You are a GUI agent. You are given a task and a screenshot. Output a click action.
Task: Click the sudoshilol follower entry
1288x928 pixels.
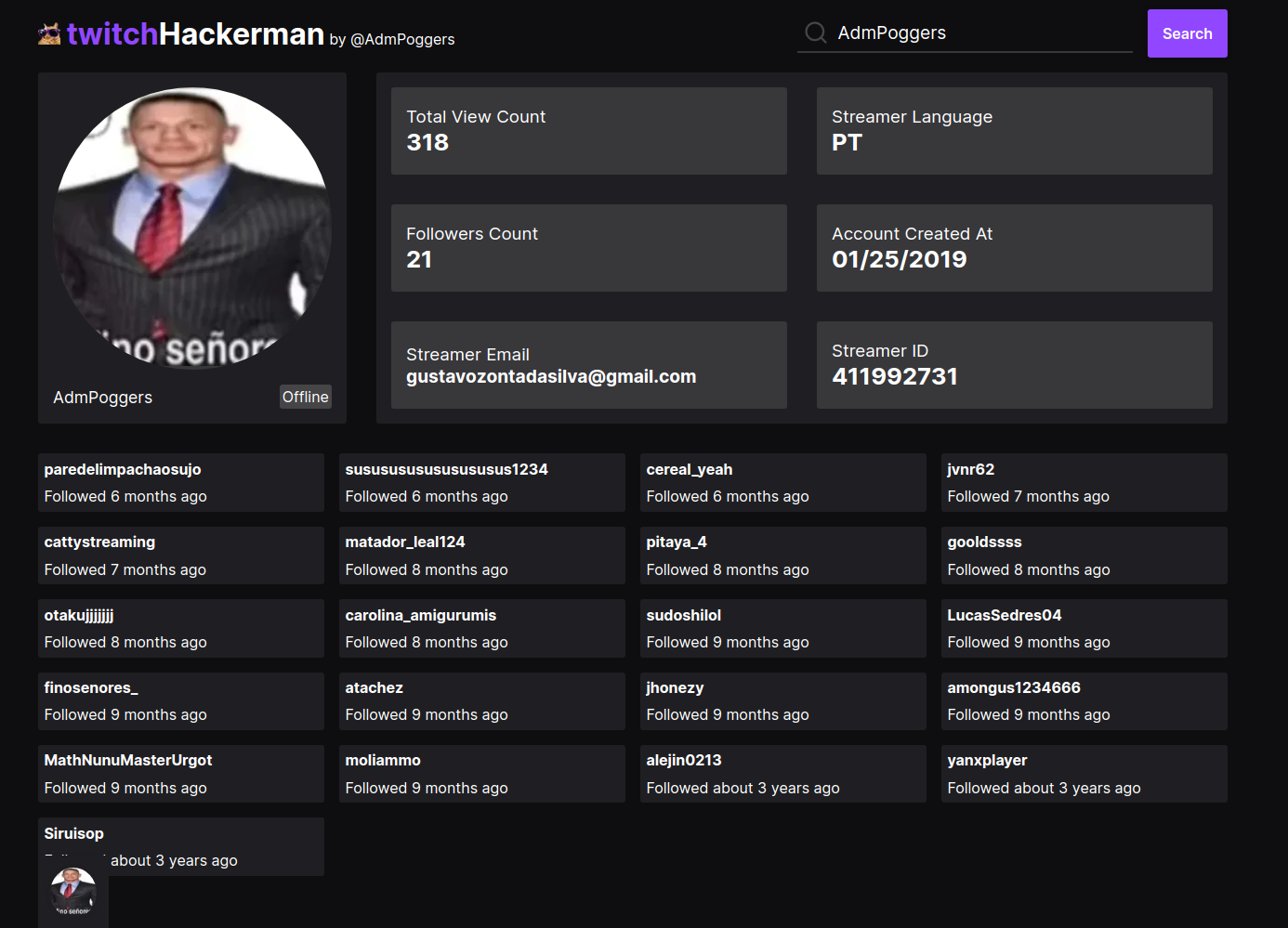pos(782,628)
